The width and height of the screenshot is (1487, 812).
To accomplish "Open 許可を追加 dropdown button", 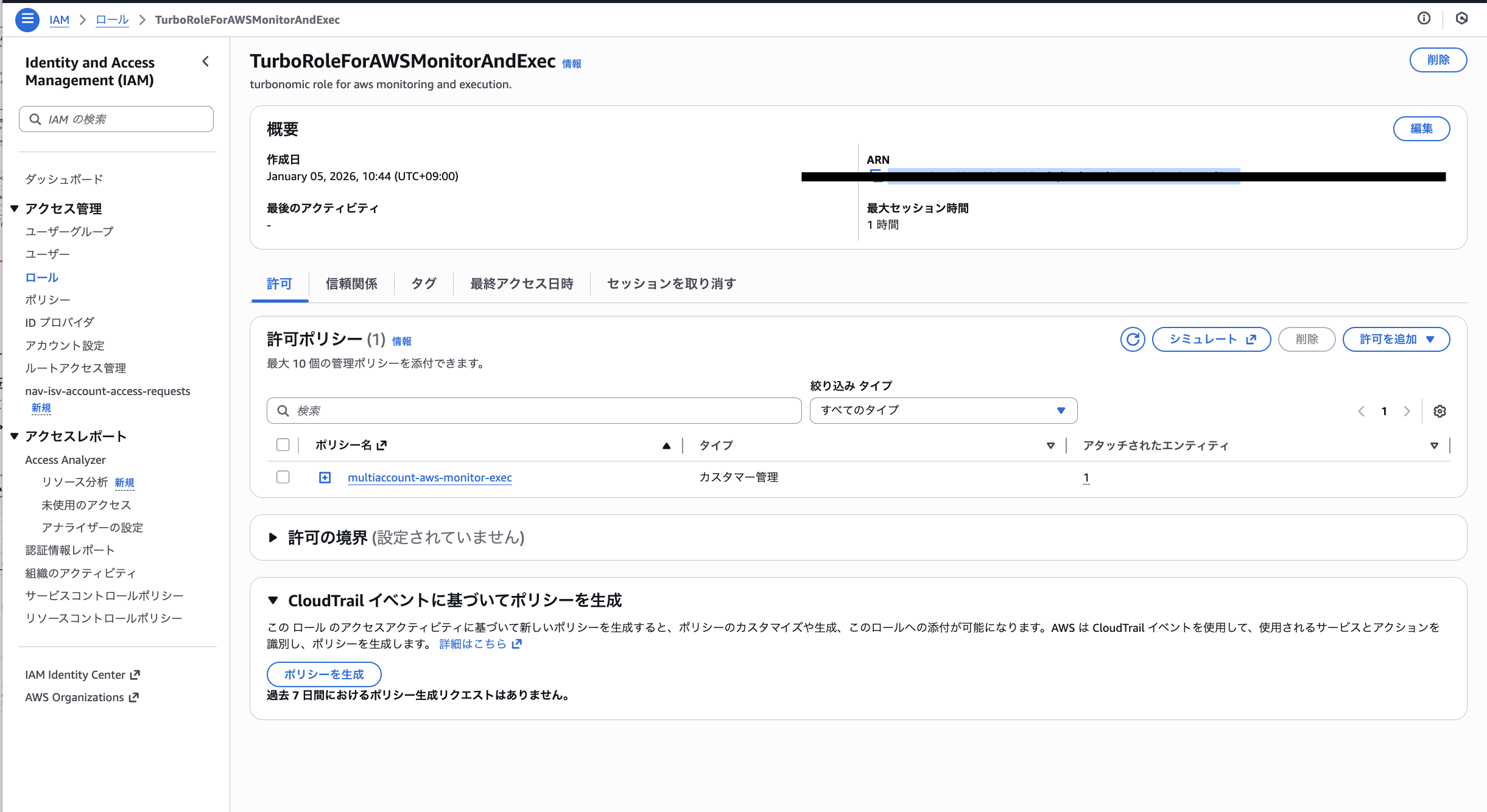I will 1396,340.
